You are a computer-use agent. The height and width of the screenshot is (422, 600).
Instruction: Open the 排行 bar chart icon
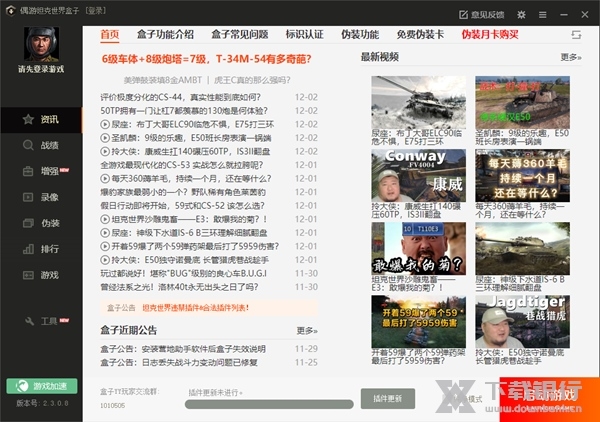click(28, 249)
